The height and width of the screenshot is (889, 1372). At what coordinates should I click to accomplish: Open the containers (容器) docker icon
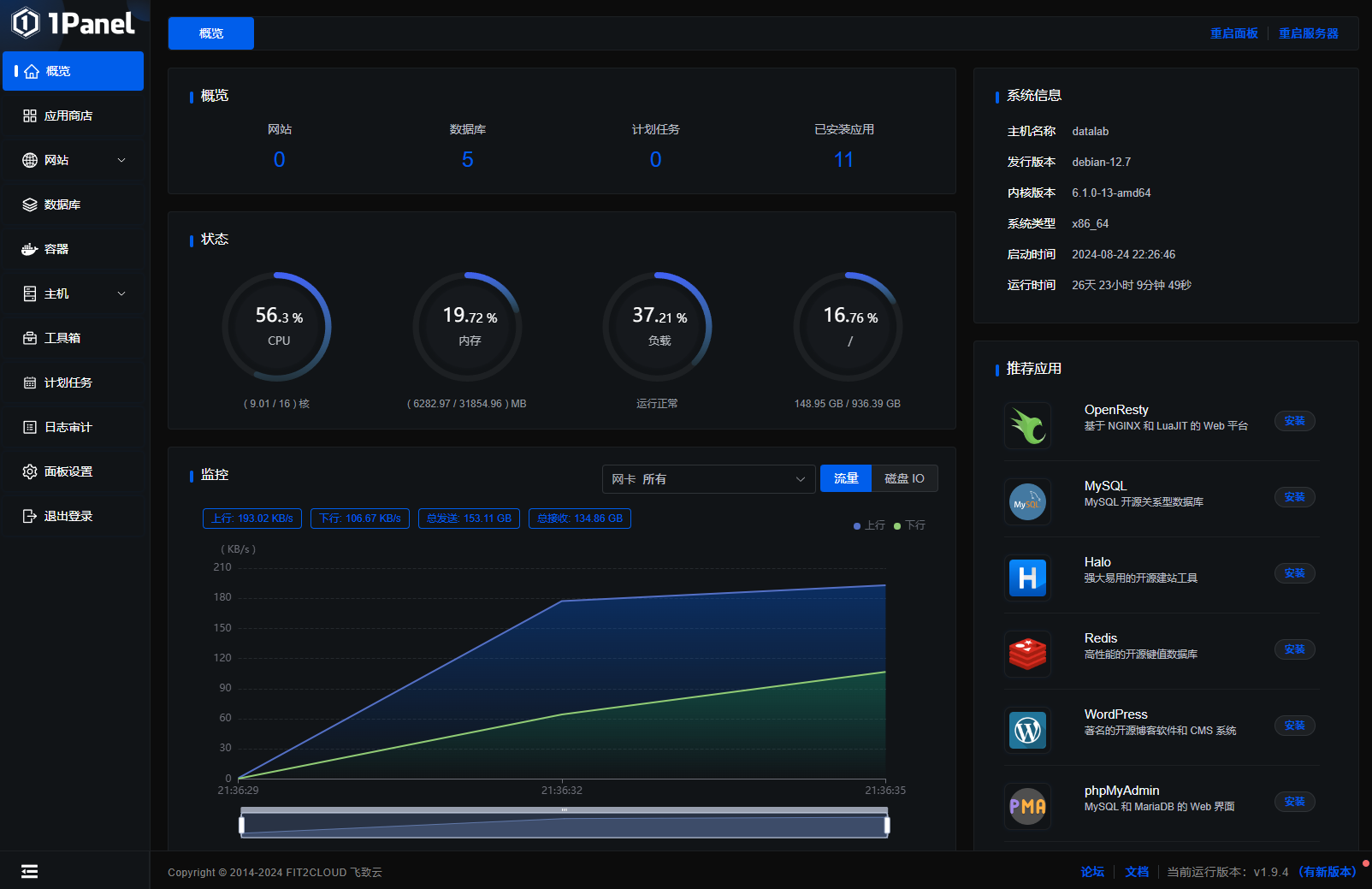coord(30,249)
